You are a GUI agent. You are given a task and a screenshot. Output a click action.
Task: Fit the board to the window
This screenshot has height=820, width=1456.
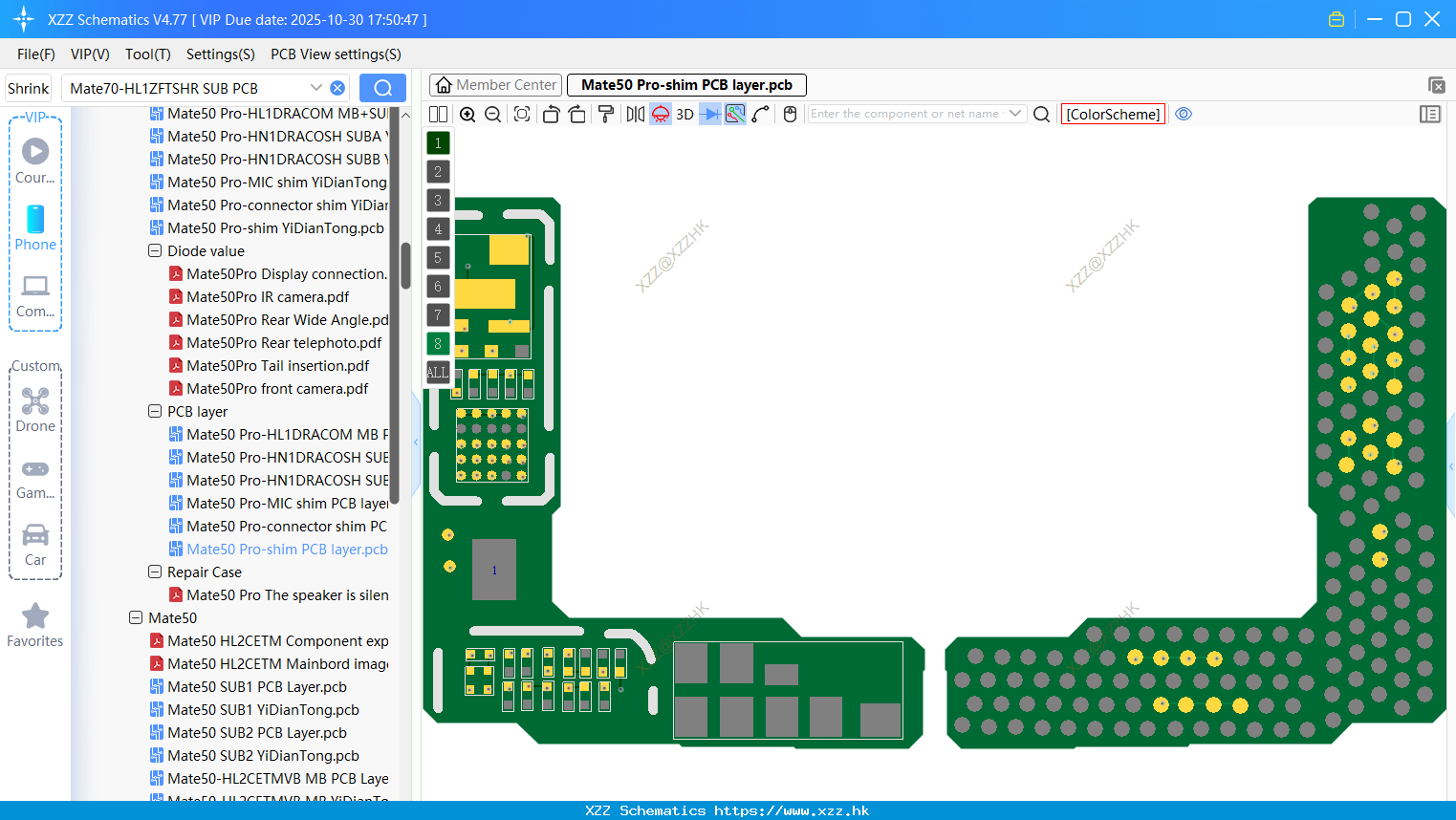click(x=522, y=114)
